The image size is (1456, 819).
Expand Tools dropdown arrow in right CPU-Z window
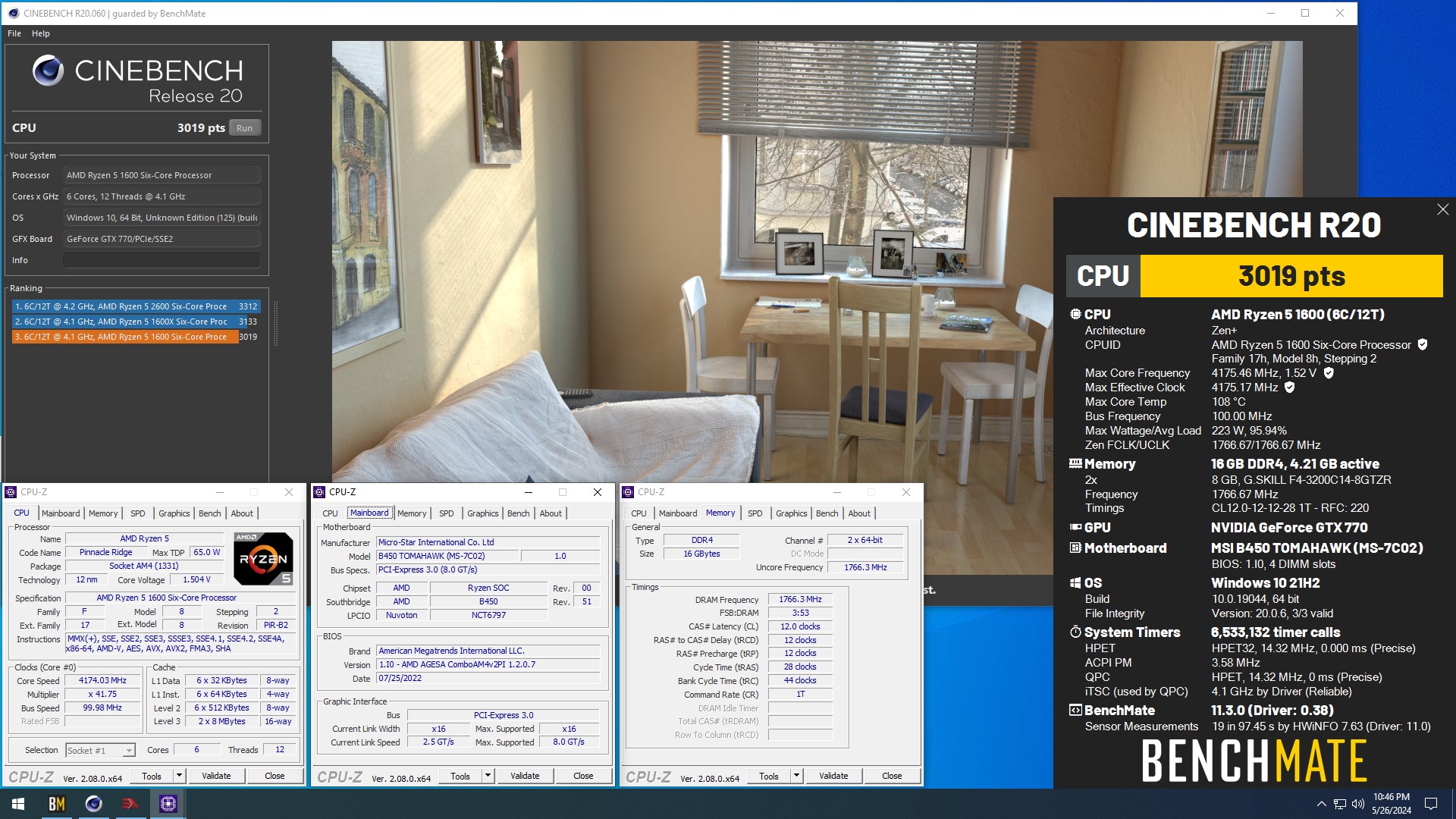pos(797,776)
